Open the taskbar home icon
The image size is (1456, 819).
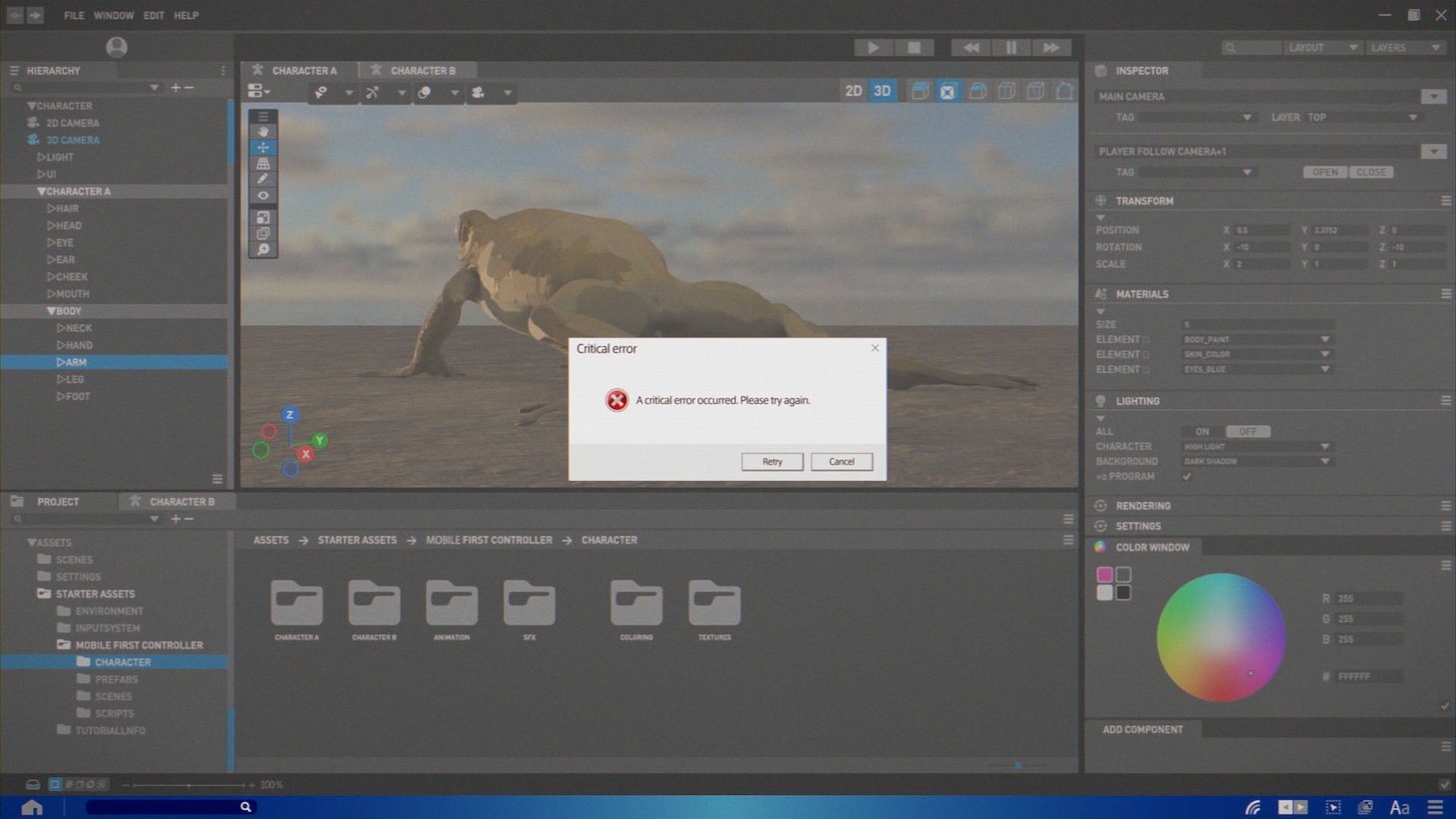point(32,807)
